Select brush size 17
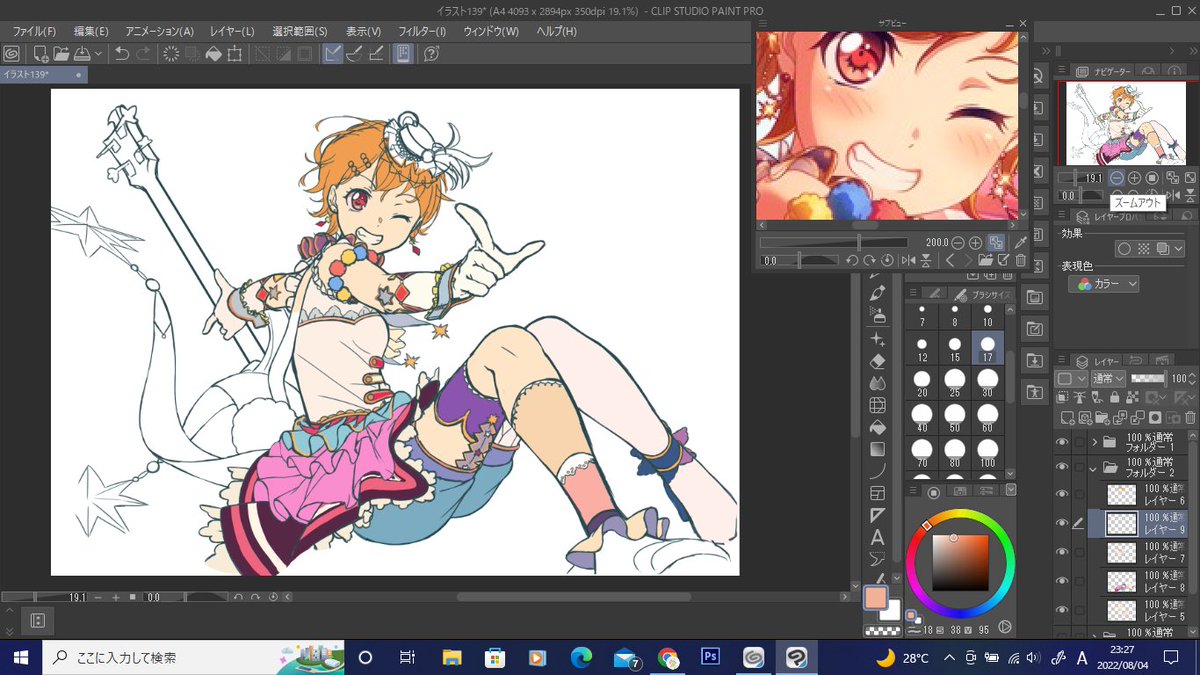1200x675 pixels. (x=988, y=349)
